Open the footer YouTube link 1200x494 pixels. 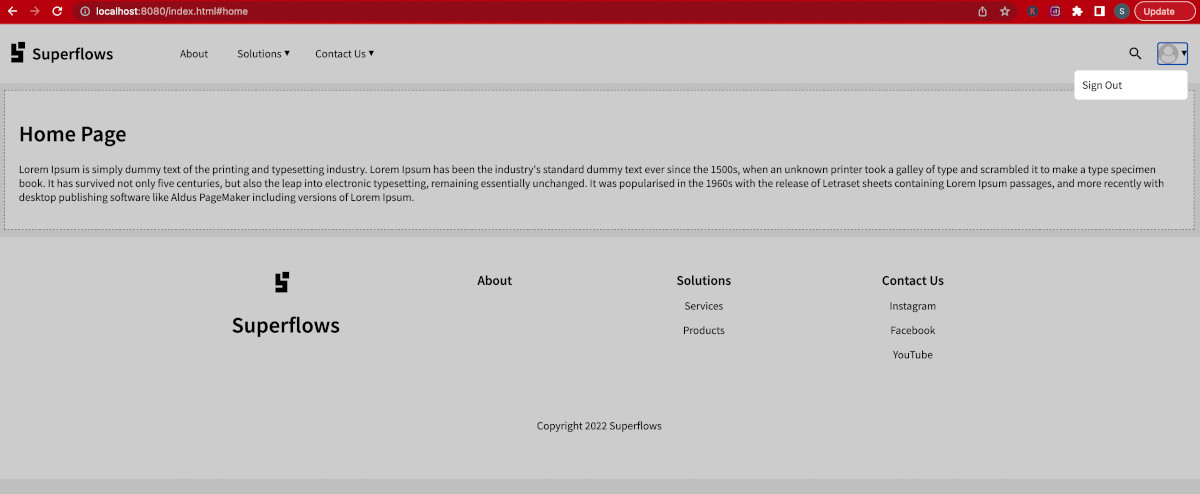coord(913,355)
